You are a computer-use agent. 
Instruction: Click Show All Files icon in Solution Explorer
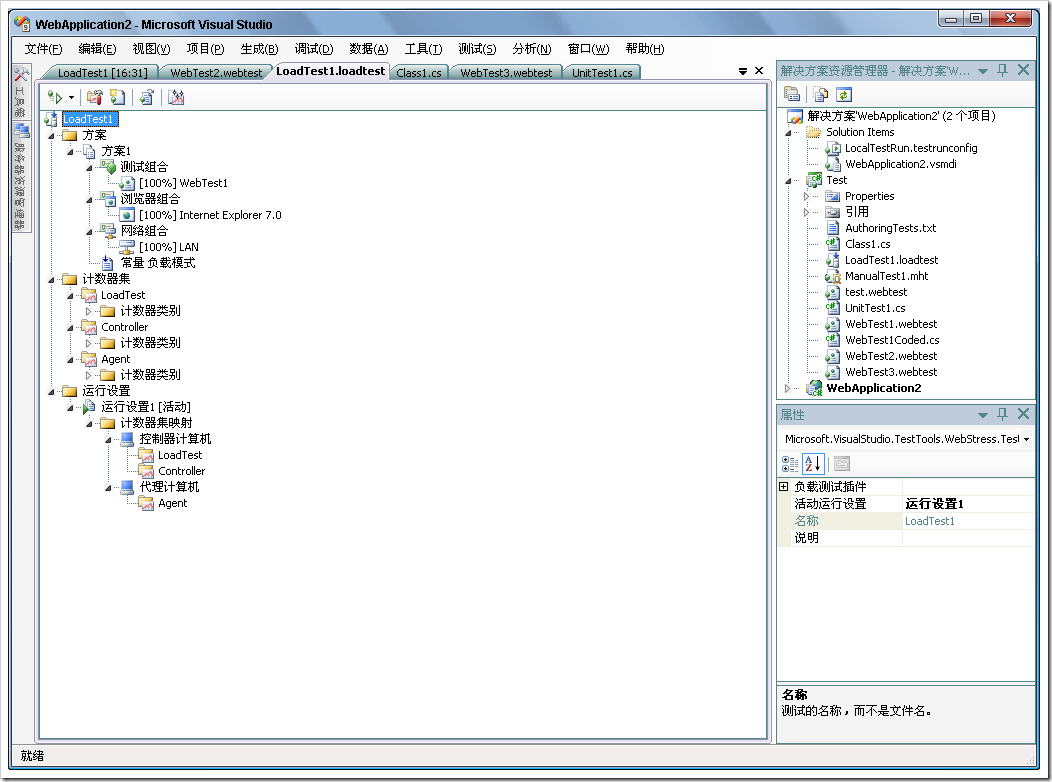click(x=821, y=95)
